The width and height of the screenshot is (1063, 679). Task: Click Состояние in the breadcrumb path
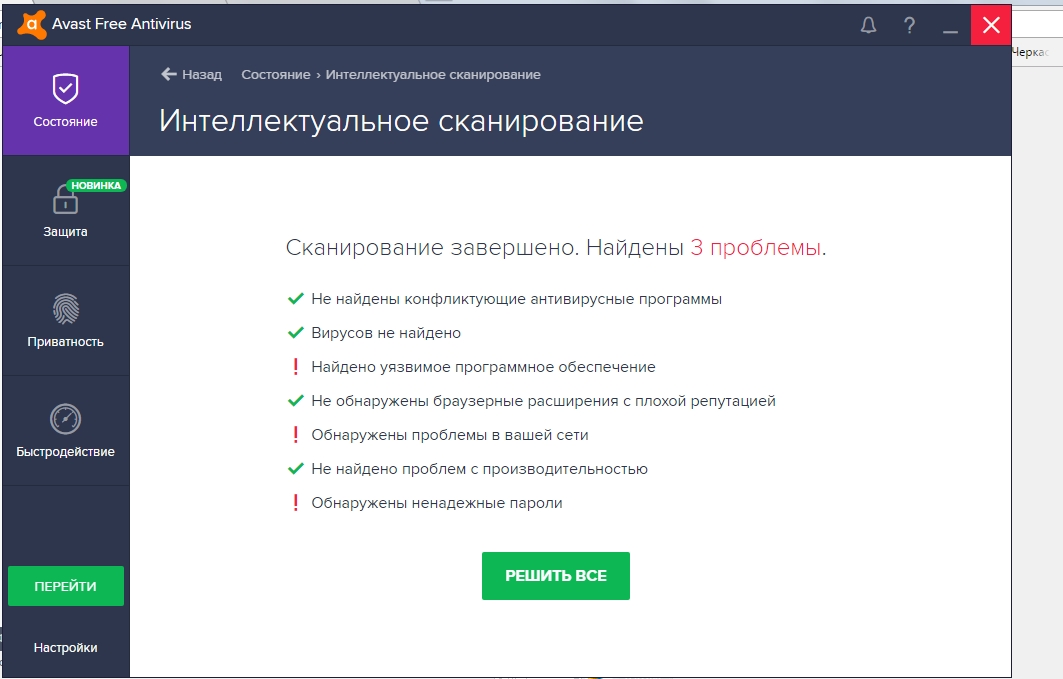[x=275, y=75]
